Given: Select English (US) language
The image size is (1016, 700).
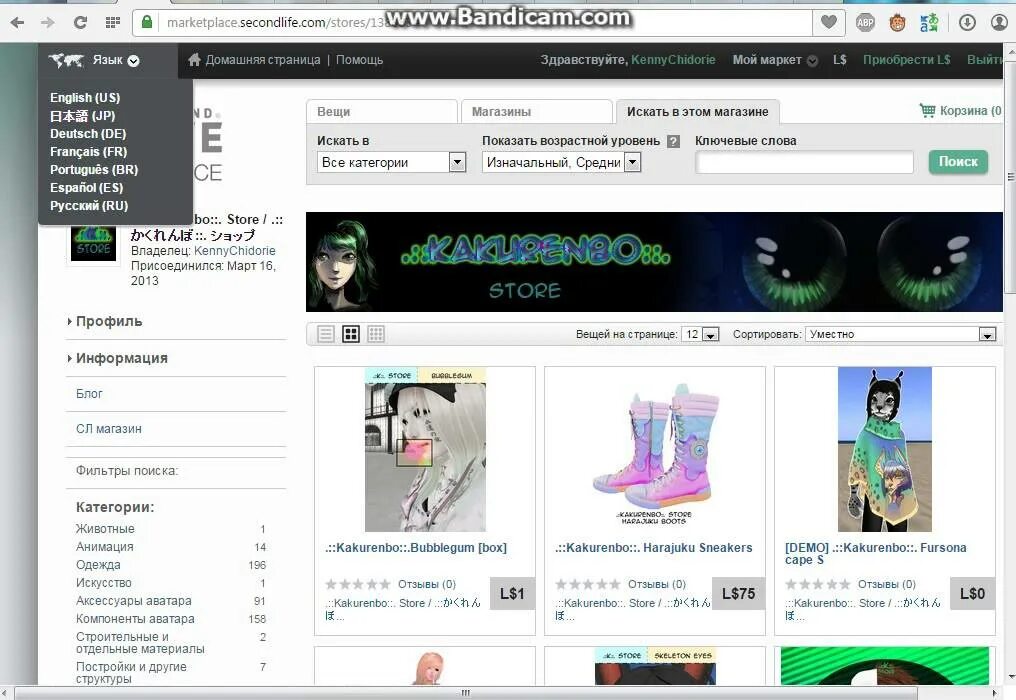Looking at the screenshot, I should pos(85,98).
